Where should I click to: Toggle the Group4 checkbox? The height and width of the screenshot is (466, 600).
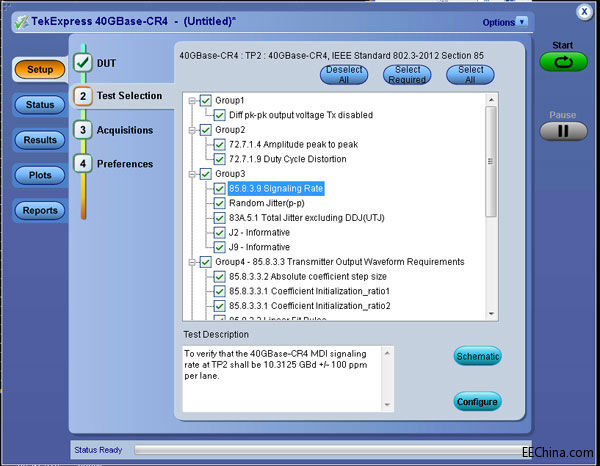[x=206, y=262]
